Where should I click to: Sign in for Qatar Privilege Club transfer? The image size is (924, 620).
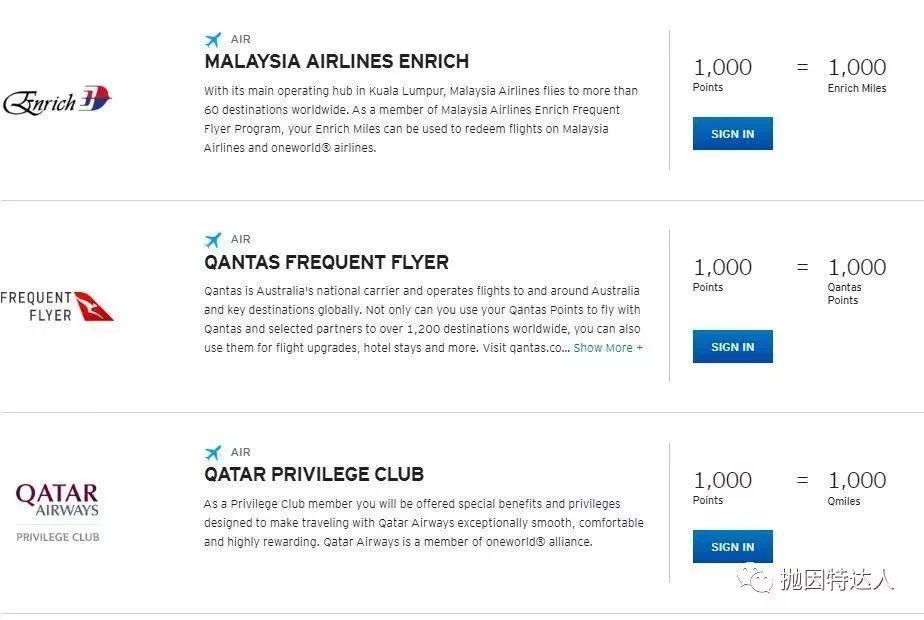point(732,546)
